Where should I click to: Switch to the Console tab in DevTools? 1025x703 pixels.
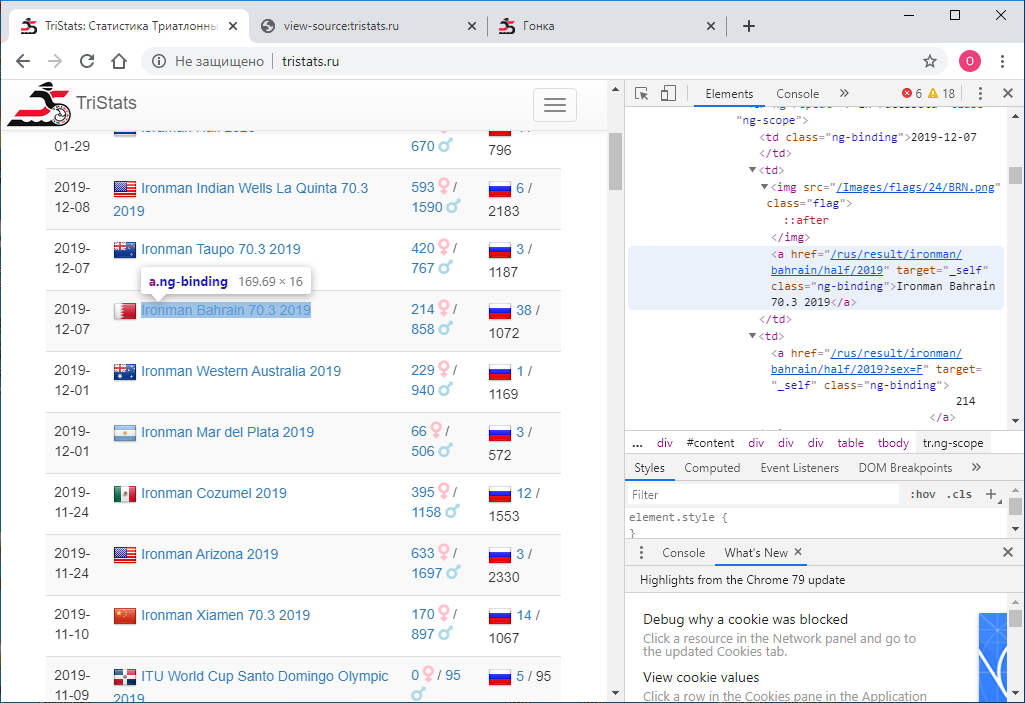(x=797, y=92)
